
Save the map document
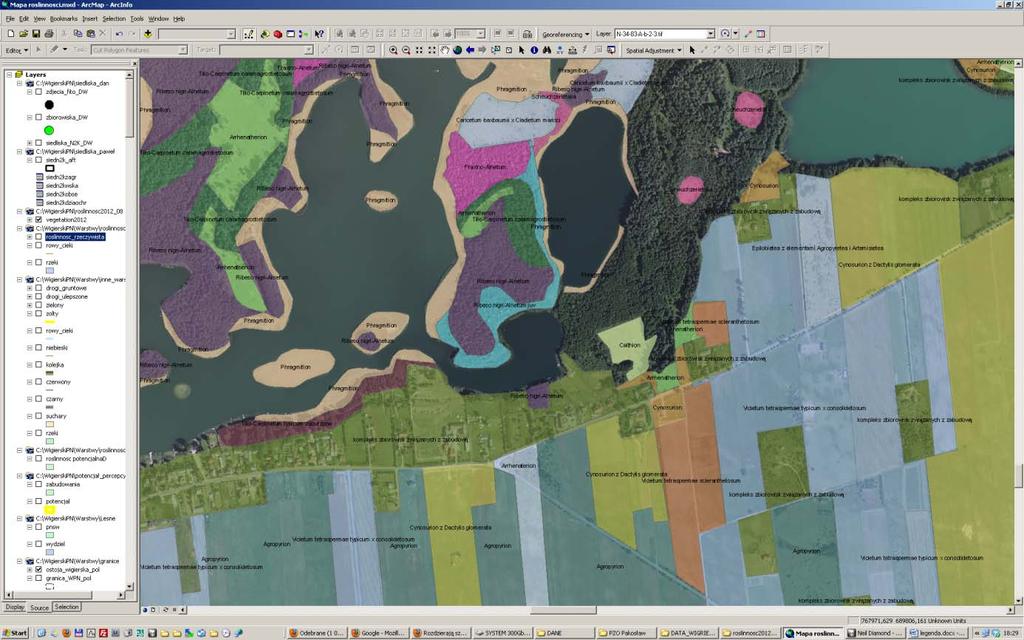click(36, 34)
